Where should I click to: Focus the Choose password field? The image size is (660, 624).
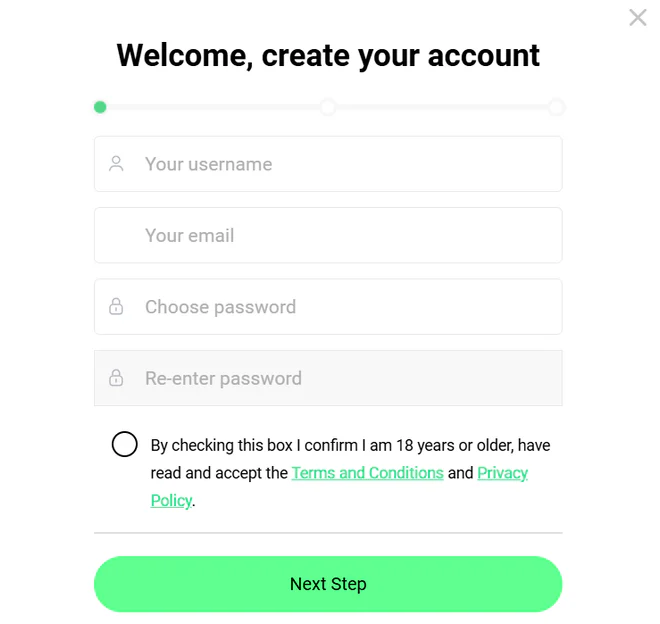coord(328,307)
